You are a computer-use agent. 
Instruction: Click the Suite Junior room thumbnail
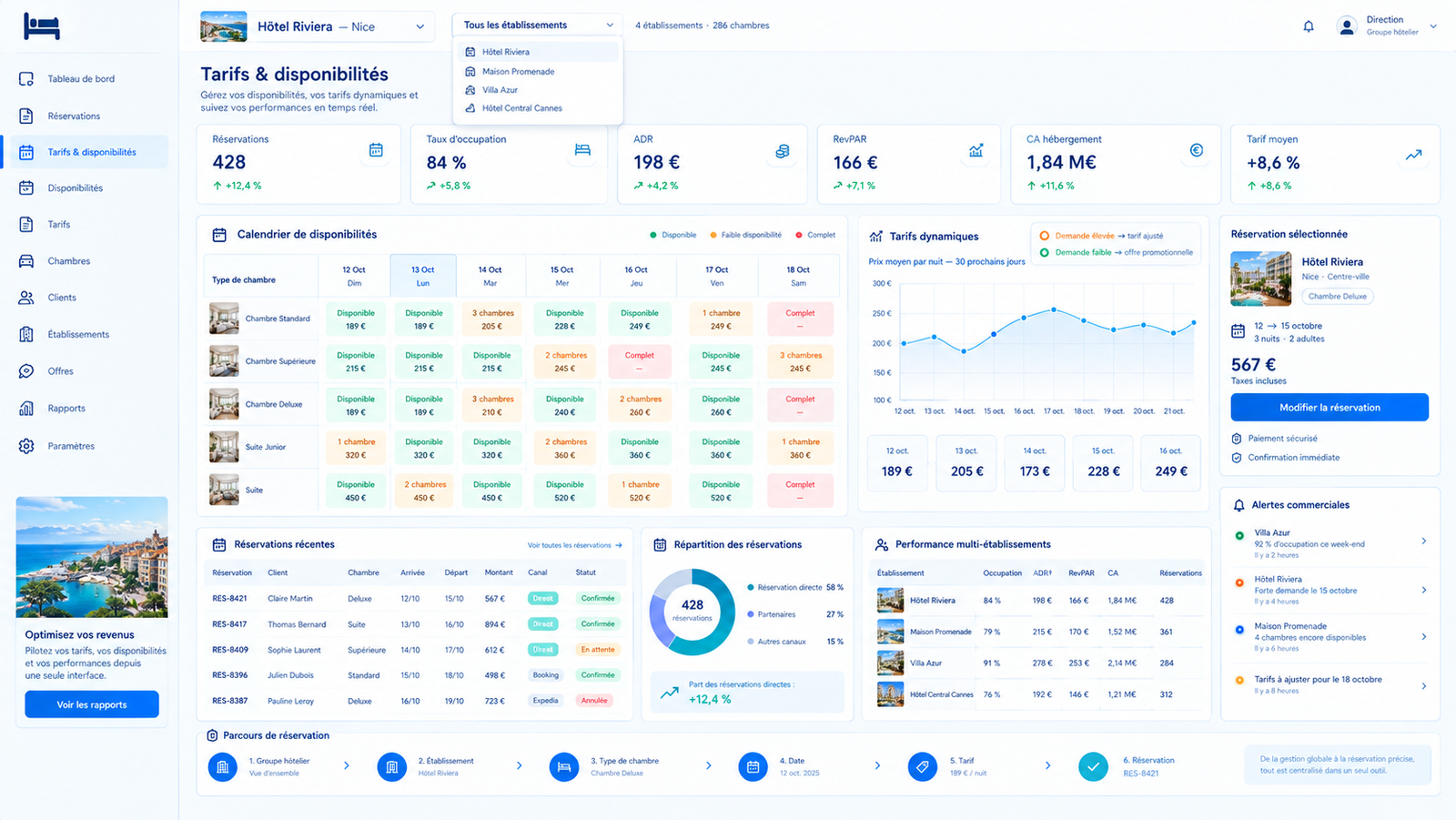[224, 447]
